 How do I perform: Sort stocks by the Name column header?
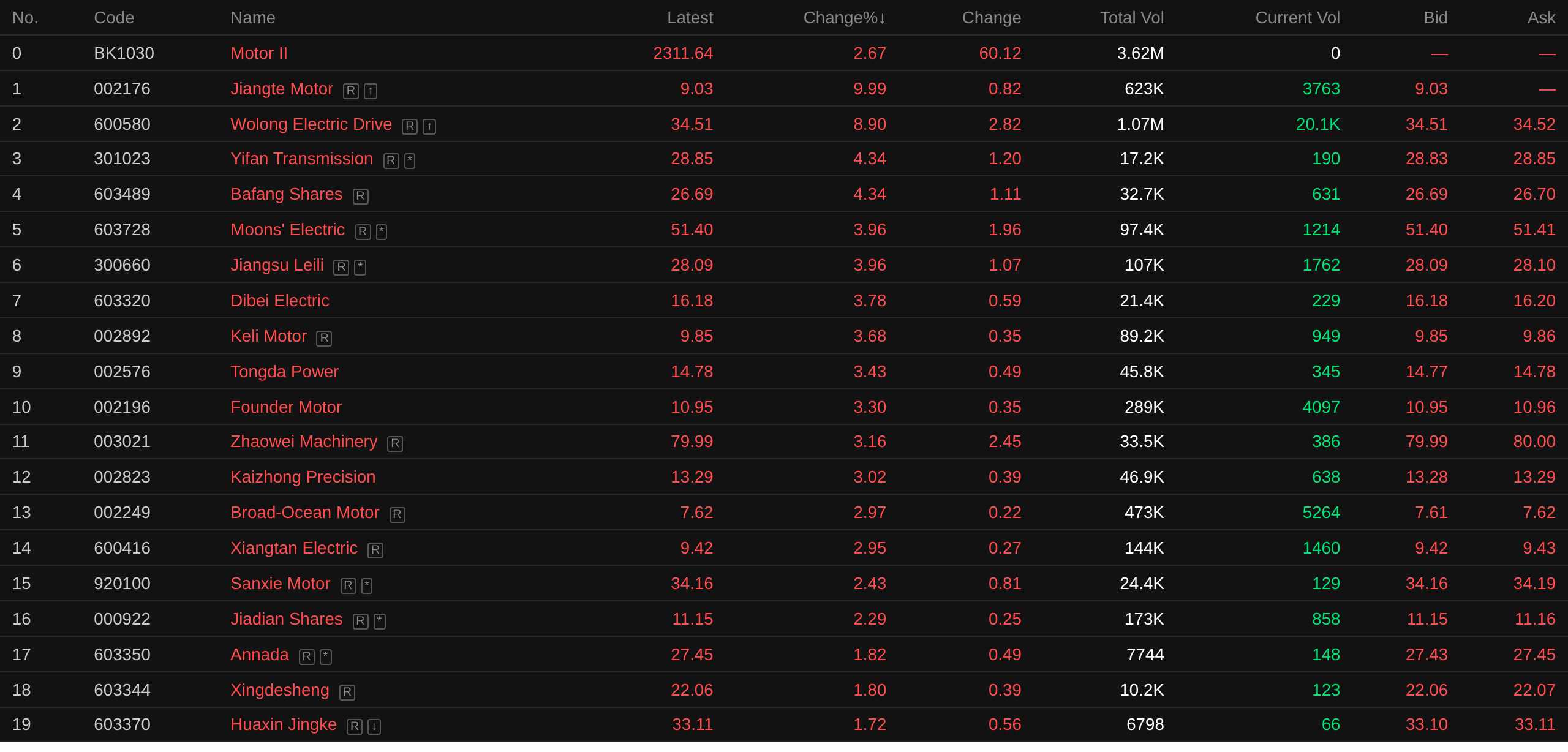253,18
